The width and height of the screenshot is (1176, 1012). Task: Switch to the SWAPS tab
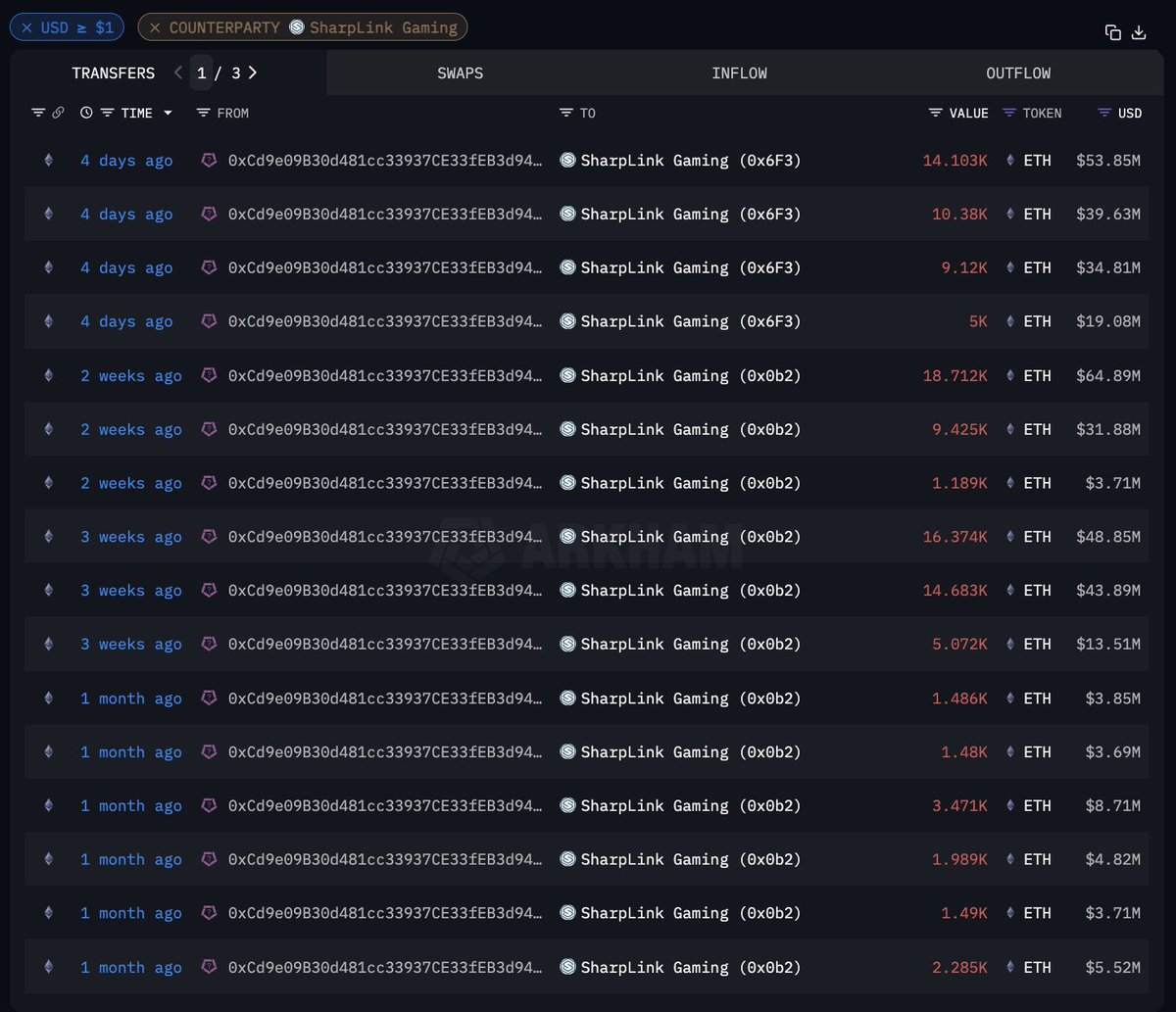[x=461, y=73]
